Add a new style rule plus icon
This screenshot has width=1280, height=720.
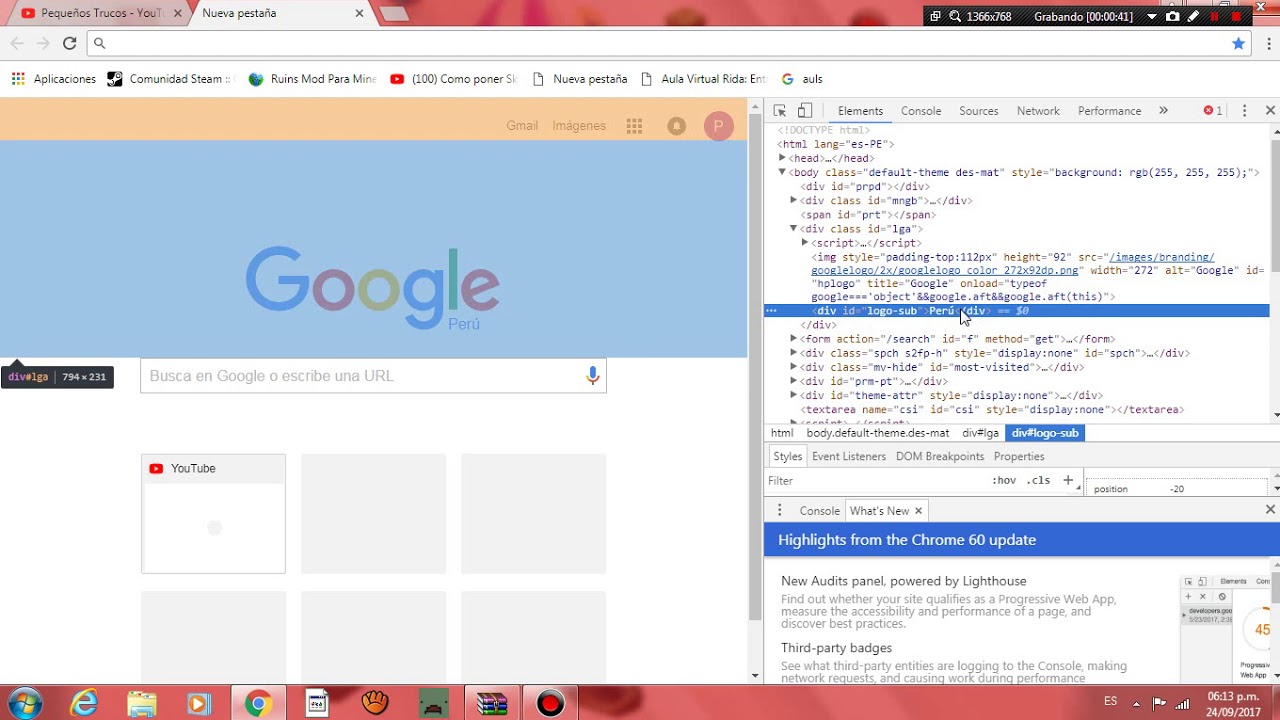1068,481
